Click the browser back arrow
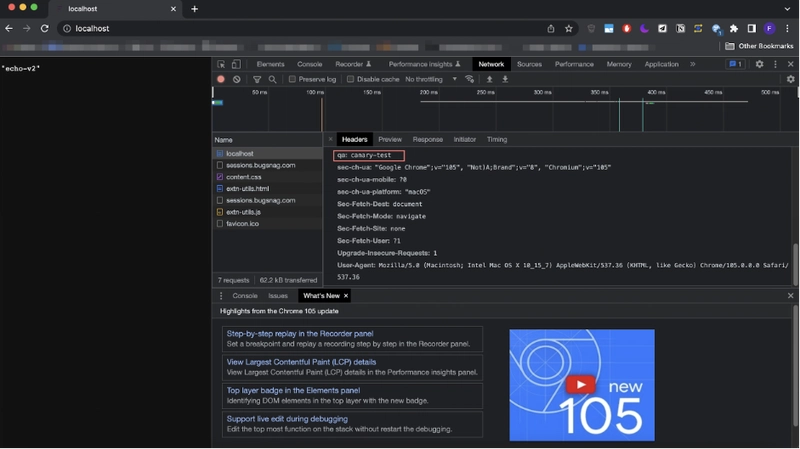The image size is (800, 449). (9, 29)
